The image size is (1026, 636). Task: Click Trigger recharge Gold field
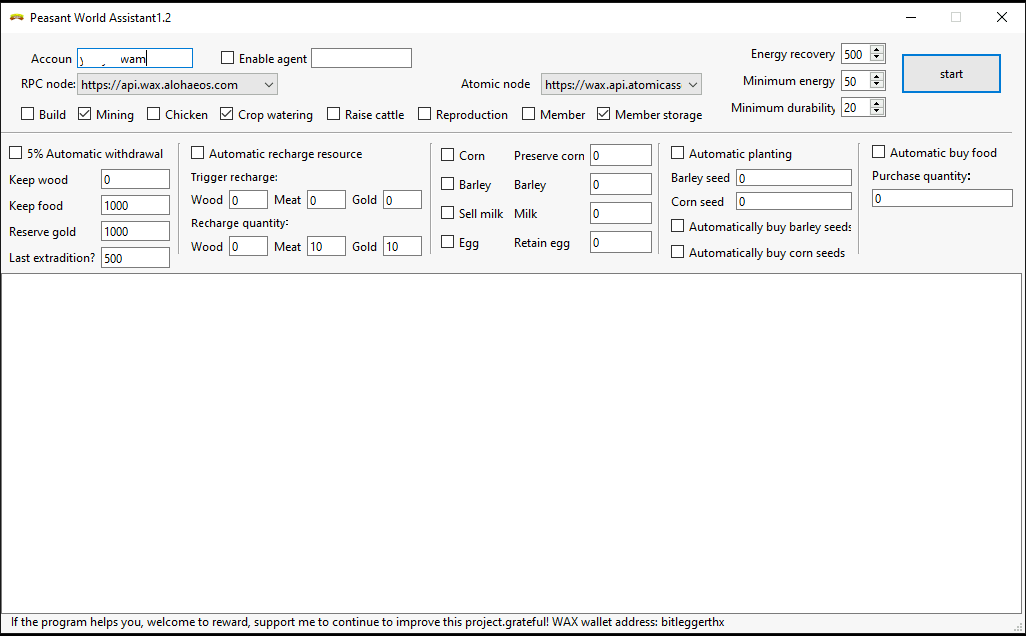point(402,200)
